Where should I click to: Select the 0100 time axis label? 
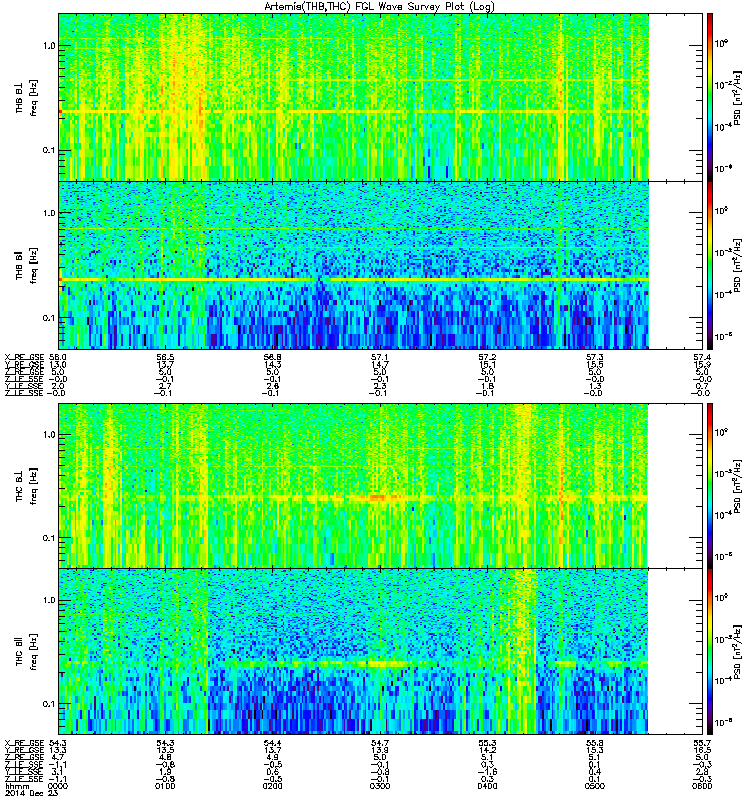click(x=165, y=786)
